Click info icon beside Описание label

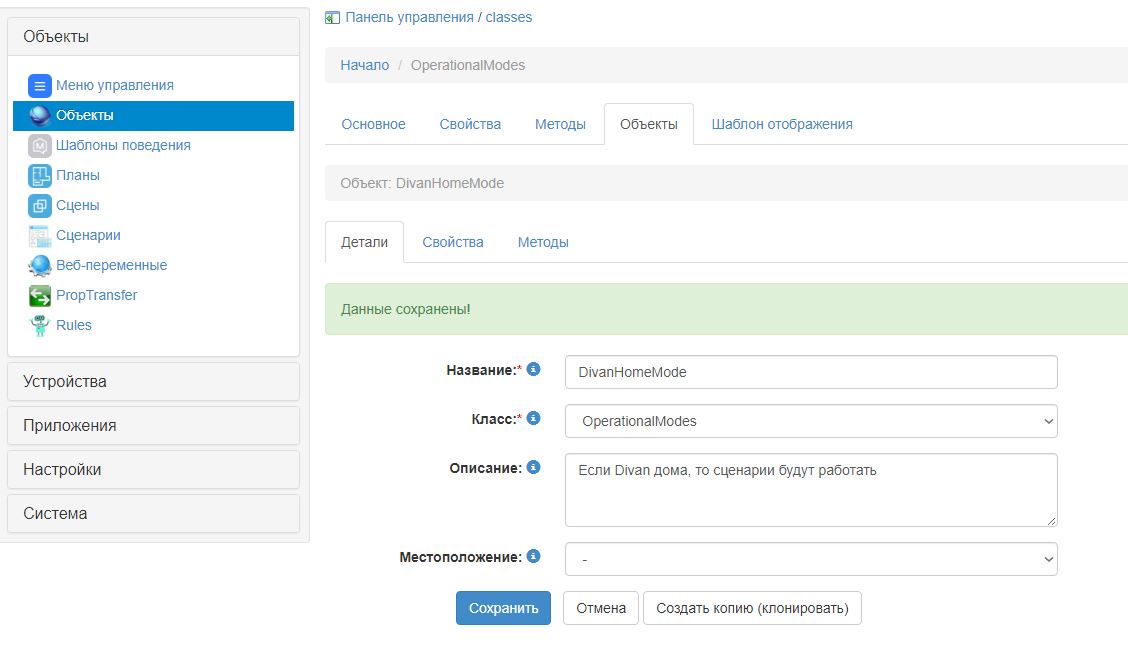pos(533,467)
